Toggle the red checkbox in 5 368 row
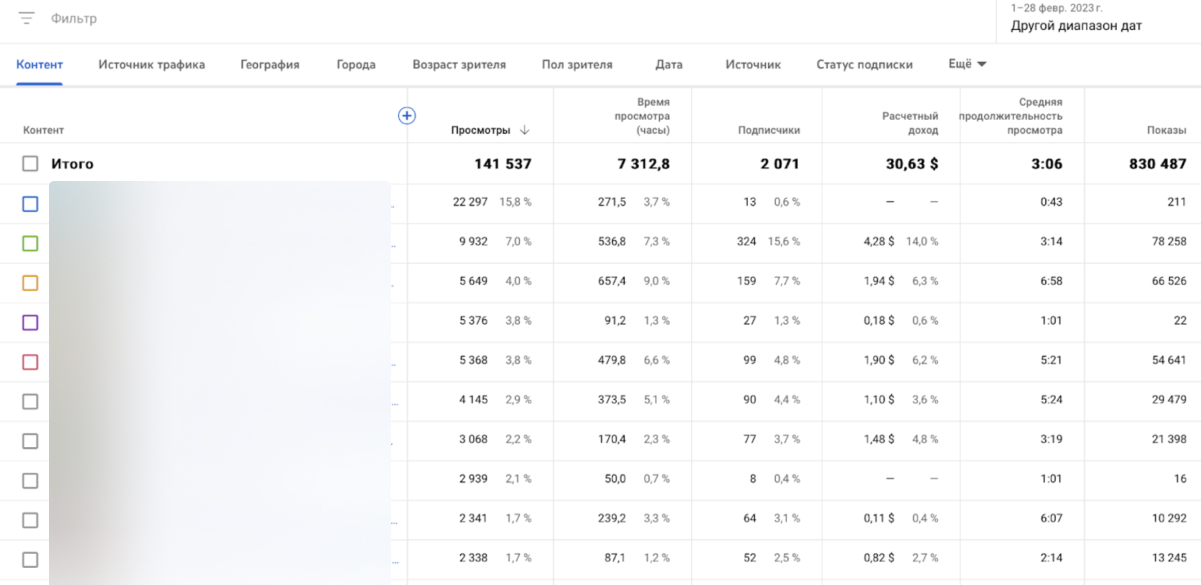Viewport: 1201px width, 585px height. click(x=30, y=362)
